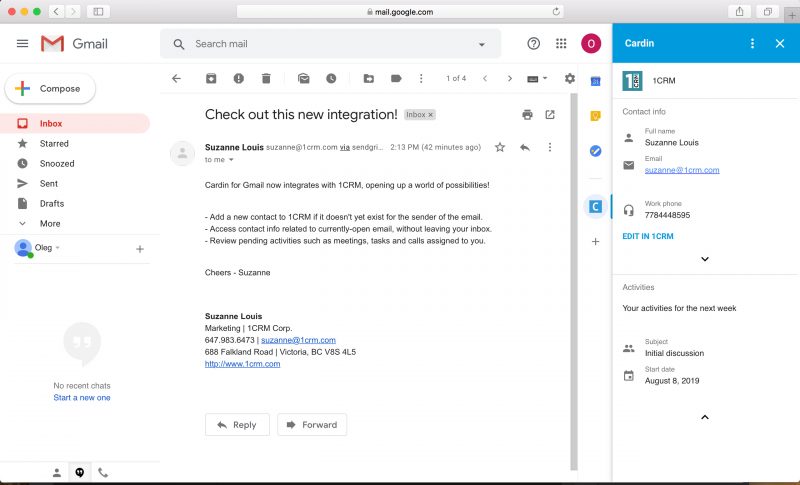The image size is (800, 485).
Task: Show search options dropdown arrow
Action: tap(482, 44)
